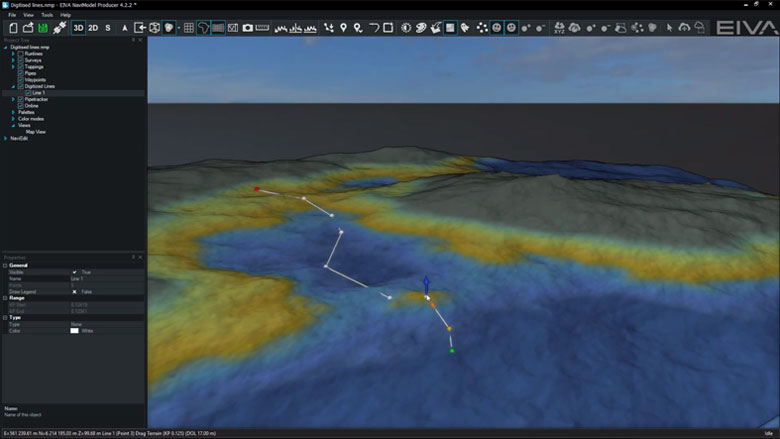Toggle the Surveys checkbox in tree
The image size is (780, 439).
point(20,60)
